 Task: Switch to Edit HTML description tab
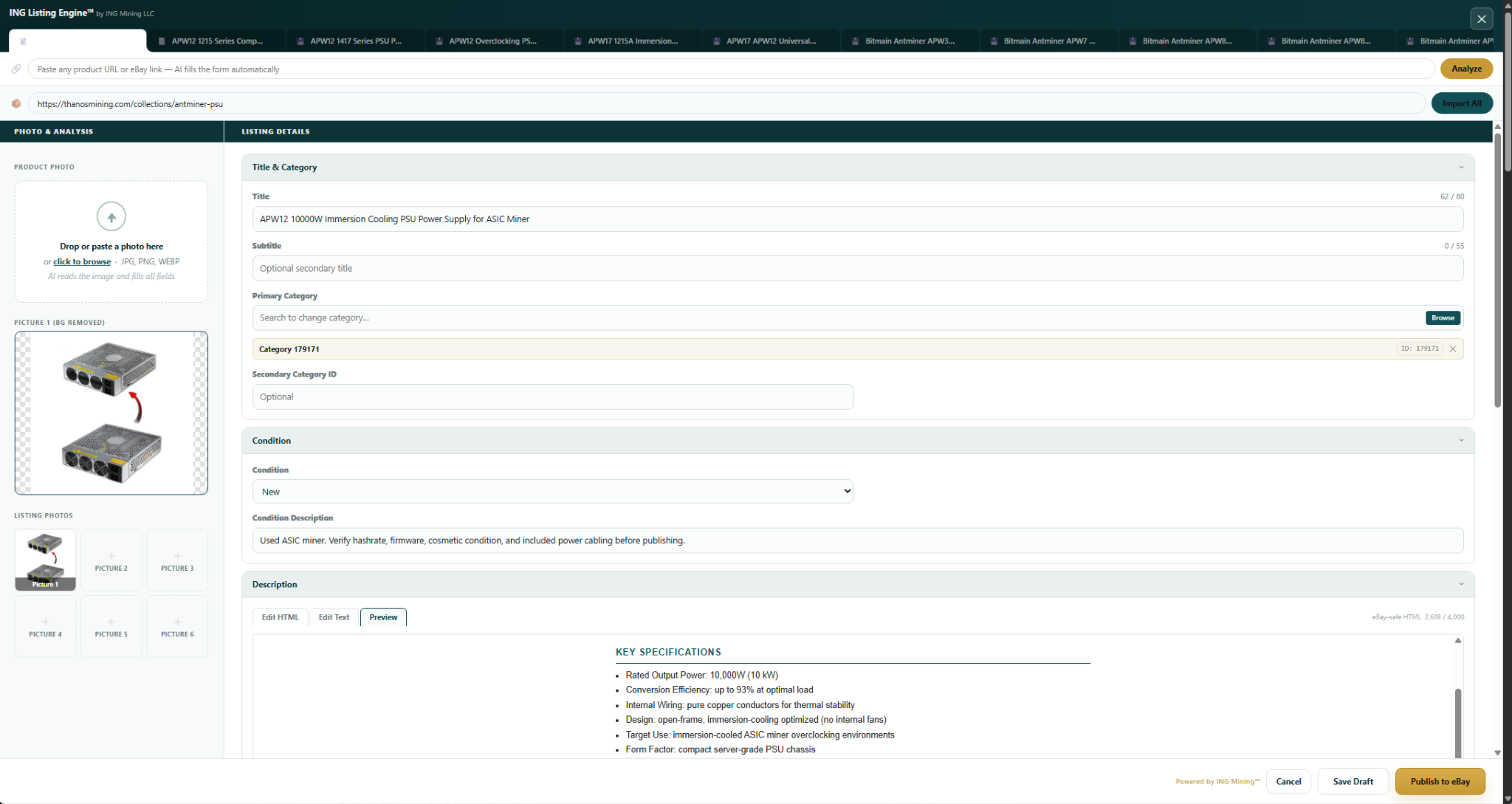280,617
